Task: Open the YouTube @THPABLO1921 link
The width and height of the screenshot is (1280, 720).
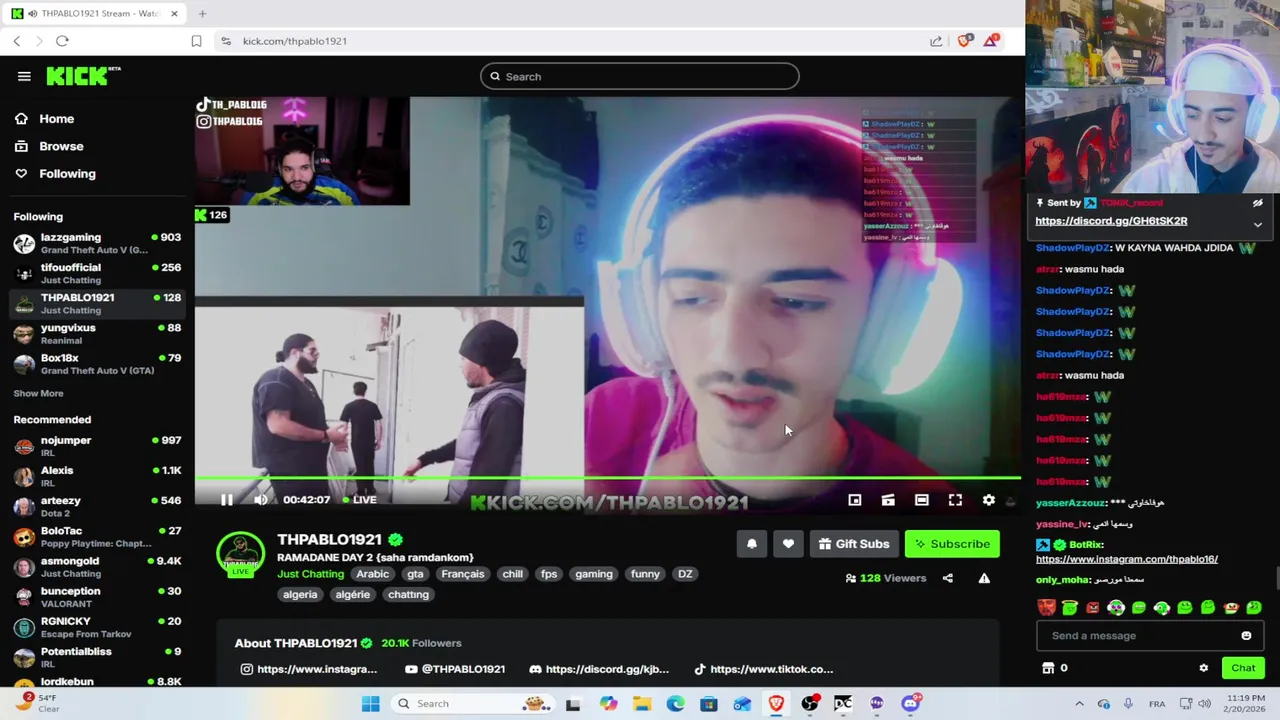Action: (455, 669)
